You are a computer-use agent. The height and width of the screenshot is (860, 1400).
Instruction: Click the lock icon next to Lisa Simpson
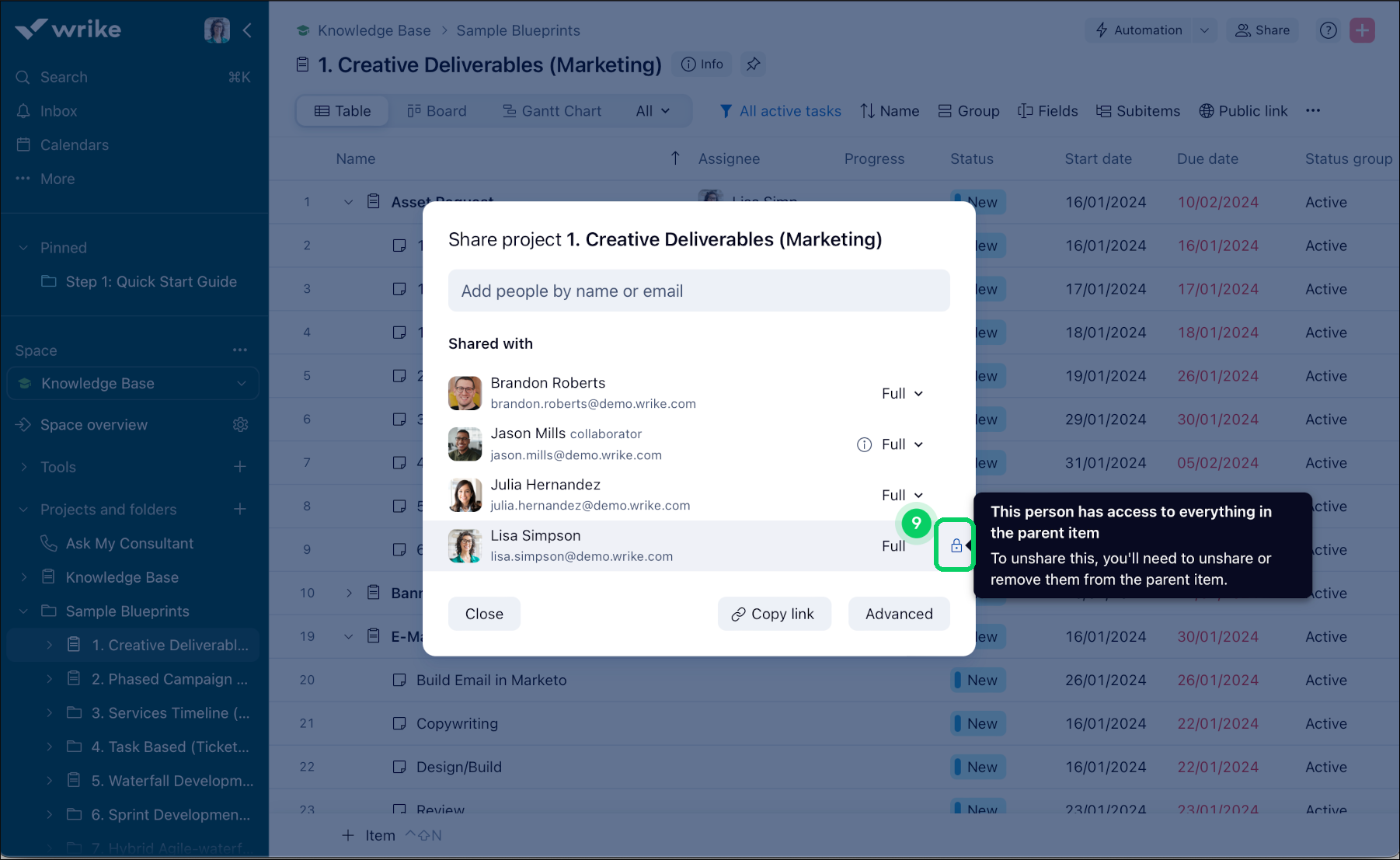click(x=956, y=545)
